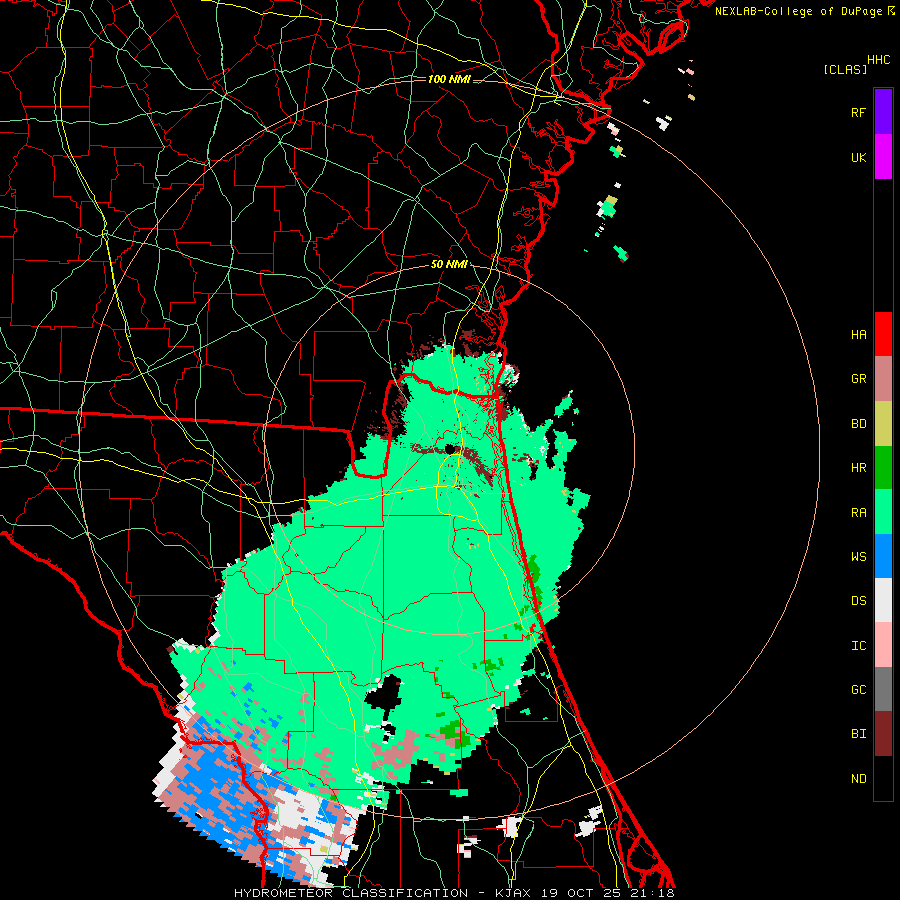Click the UK magenta legend swatch
The width and height of the screenshot is (900, 900).
883,157
